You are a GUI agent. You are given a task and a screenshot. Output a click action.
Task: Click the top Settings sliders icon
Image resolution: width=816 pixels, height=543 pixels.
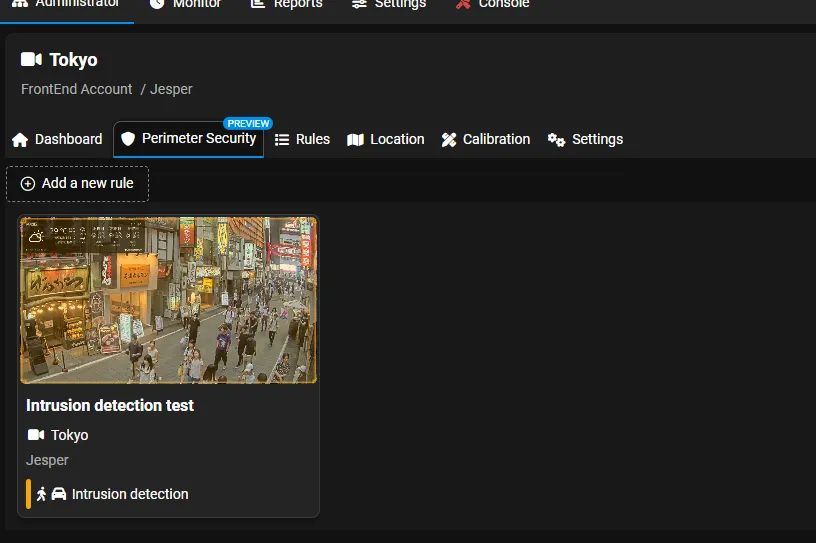pyautogui.click(x=359, y=4)
